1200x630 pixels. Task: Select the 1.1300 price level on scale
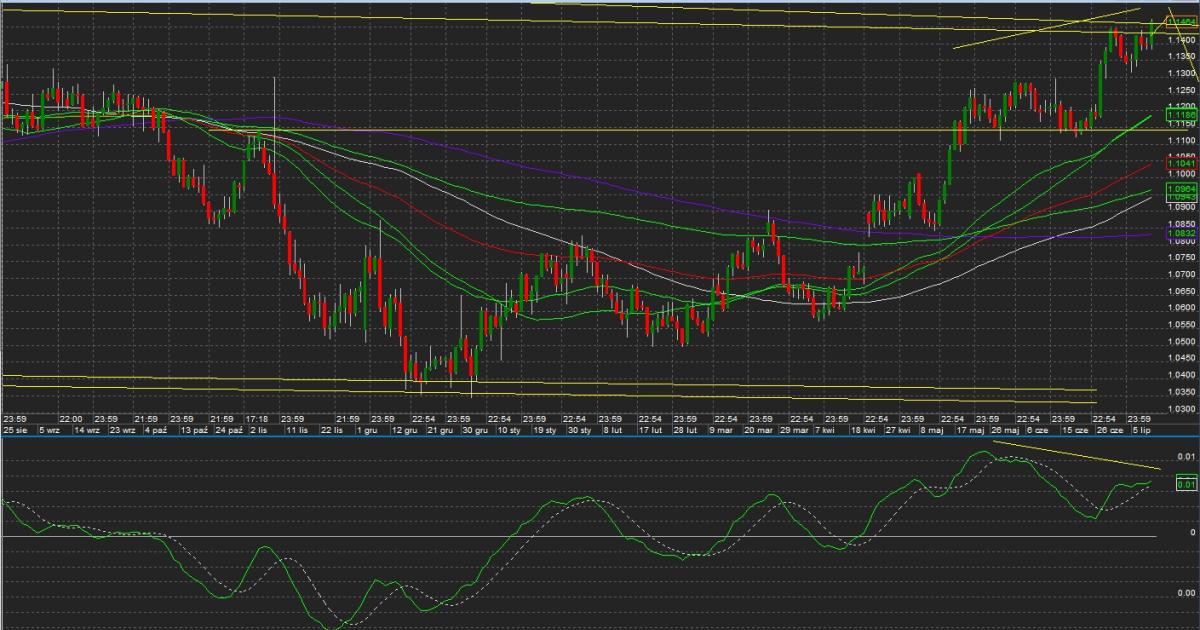tap(1181, 73)
